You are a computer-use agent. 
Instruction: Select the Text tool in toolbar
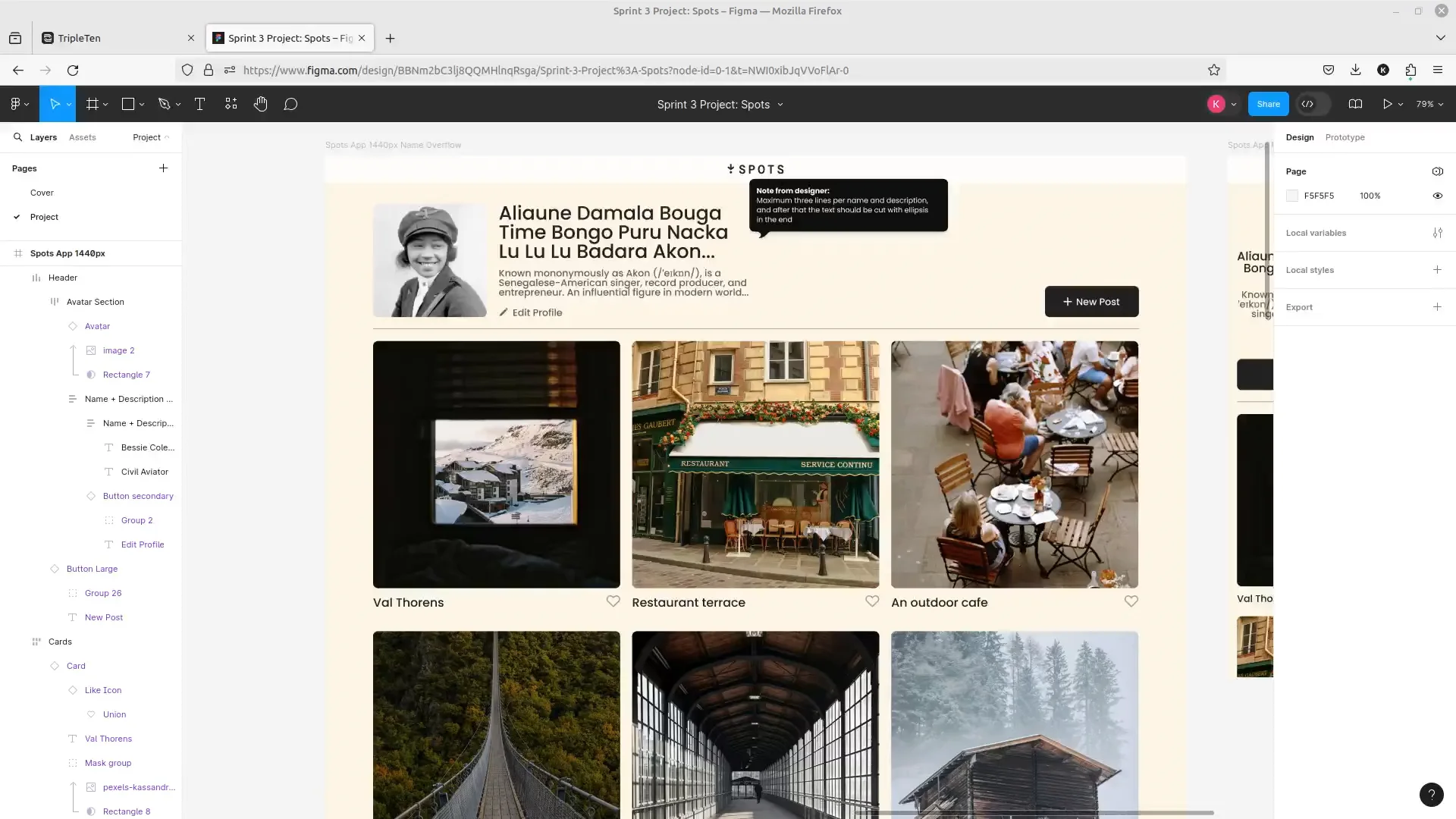coord(200,105)
